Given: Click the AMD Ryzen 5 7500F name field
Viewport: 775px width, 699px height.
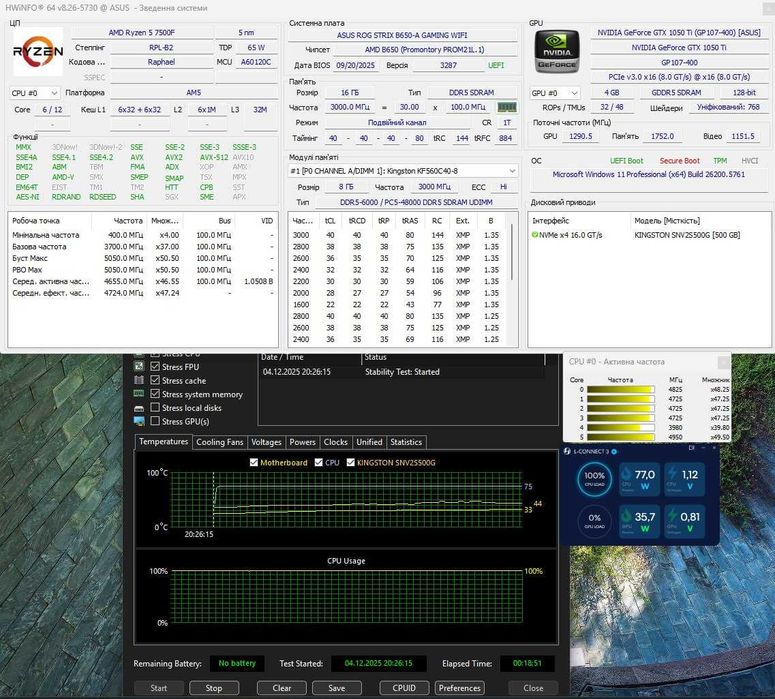Looking at the screenshot, I should (142, 33).
